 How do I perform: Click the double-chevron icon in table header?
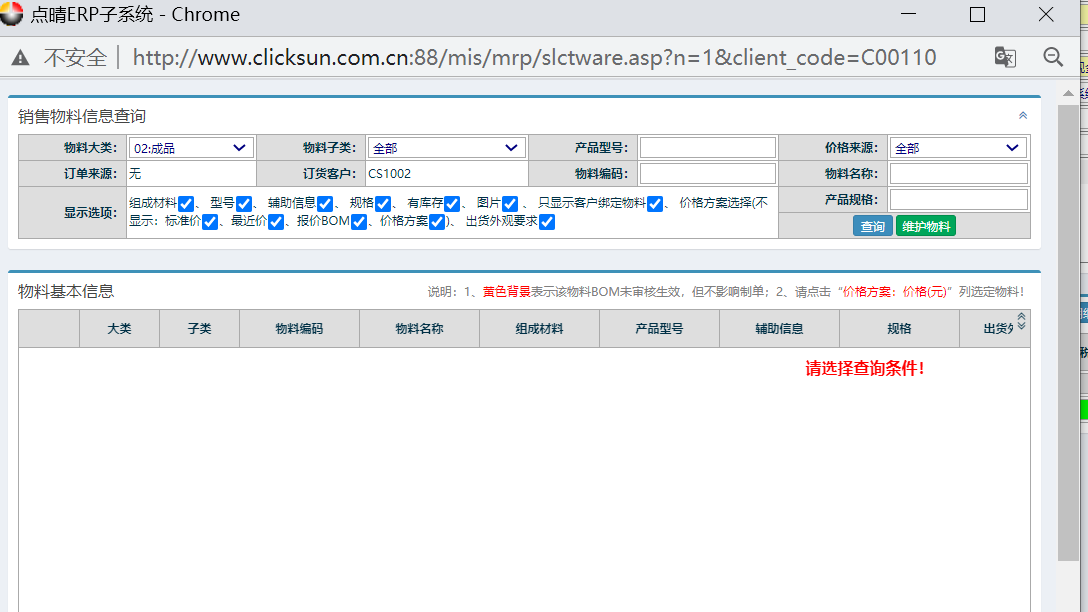[1021, 321]
